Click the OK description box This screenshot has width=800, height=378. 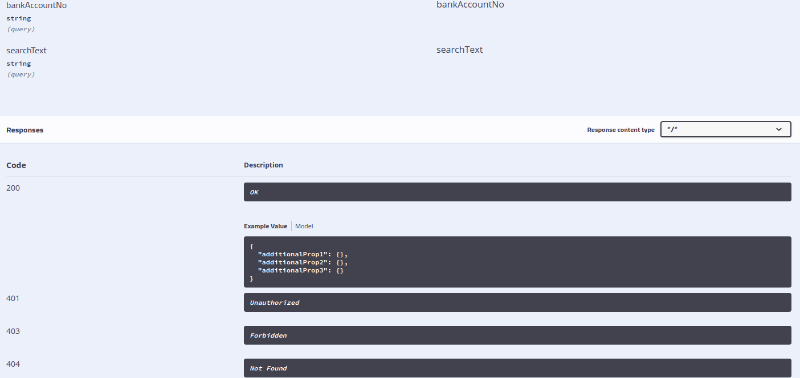(517, 192)
